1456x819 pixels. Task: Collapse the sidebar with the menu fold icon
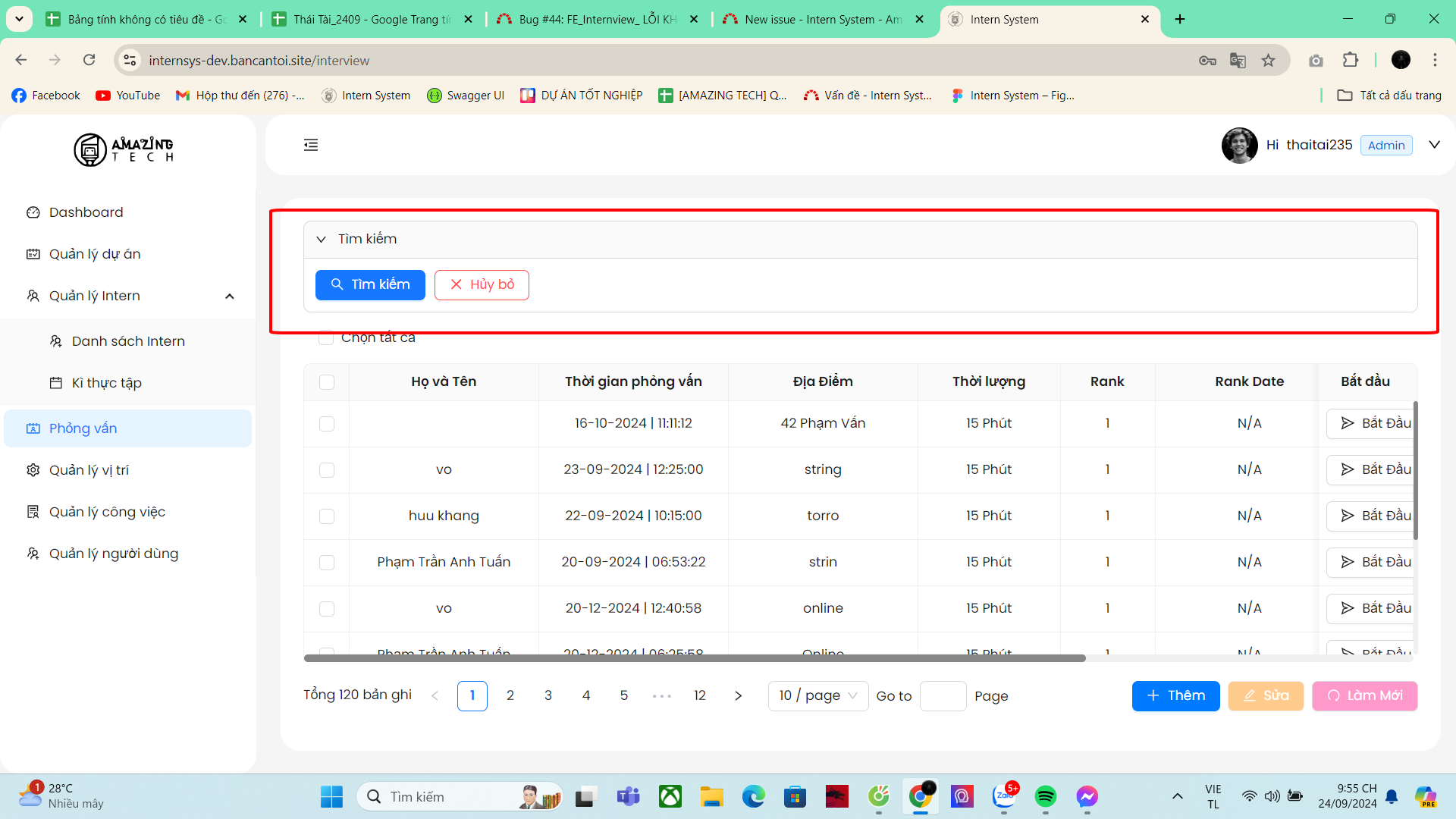click(311, 145)
